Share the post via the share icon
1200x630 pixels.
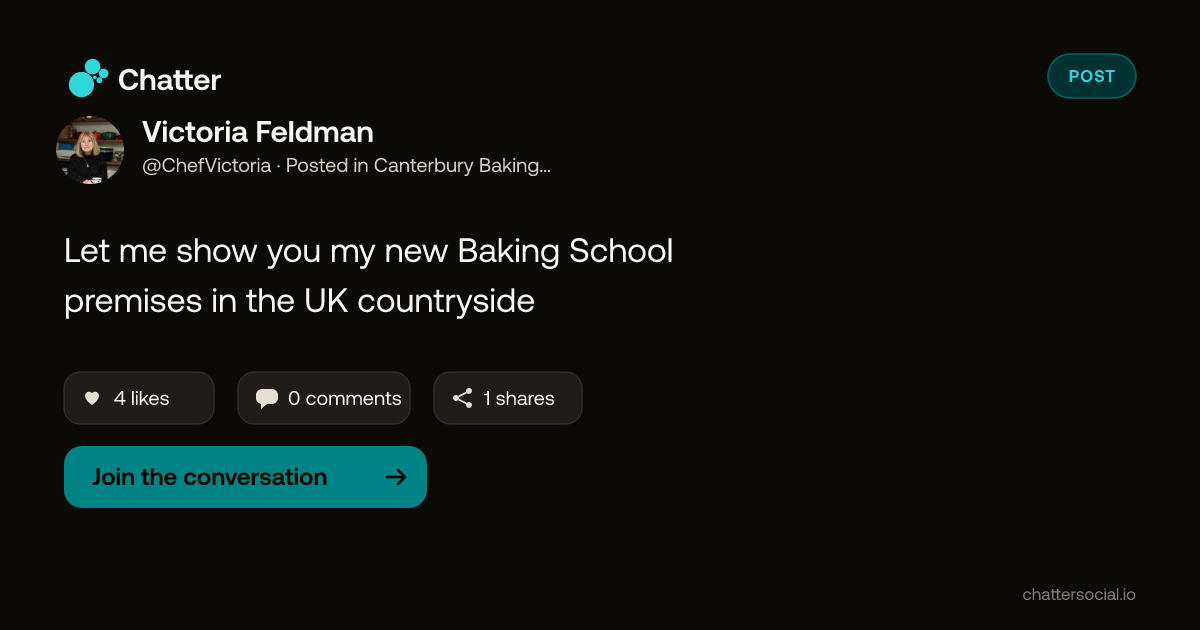463,398
